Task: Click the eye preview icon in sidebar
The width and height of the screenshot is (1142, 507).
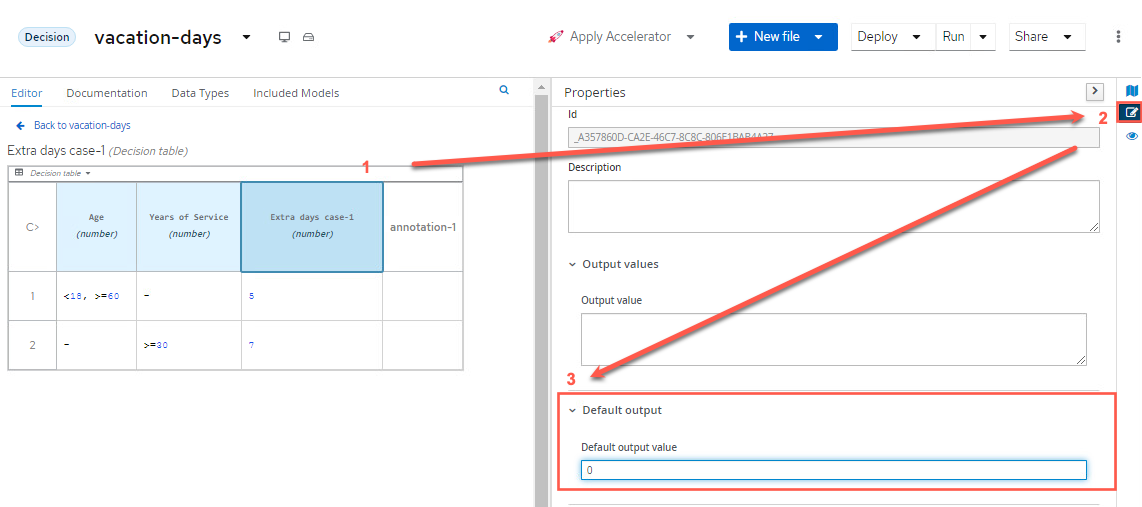Action: pos(1131,136)
